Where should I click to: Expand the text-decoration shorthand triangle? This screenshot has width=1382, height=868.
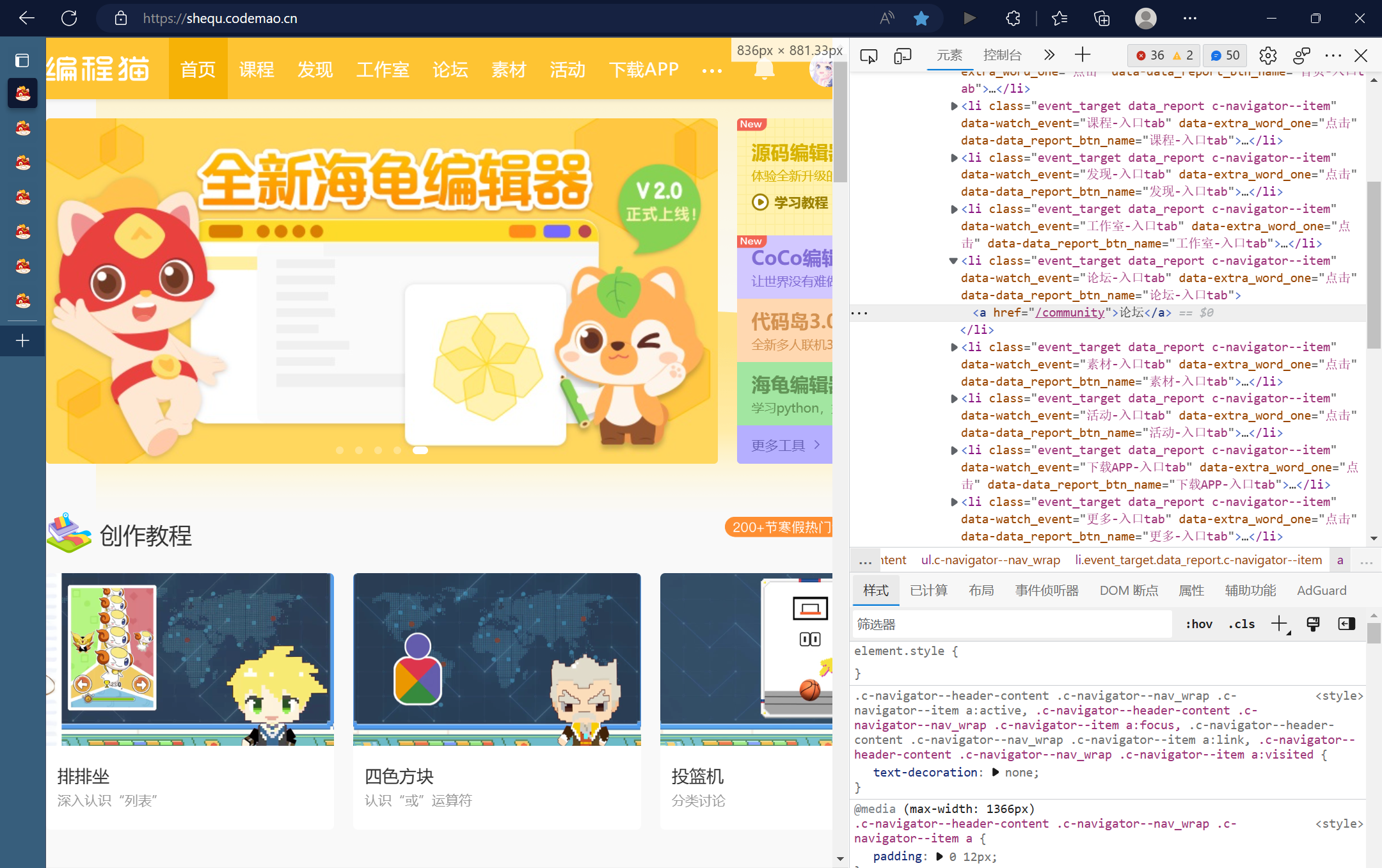[x=996, y=772]
